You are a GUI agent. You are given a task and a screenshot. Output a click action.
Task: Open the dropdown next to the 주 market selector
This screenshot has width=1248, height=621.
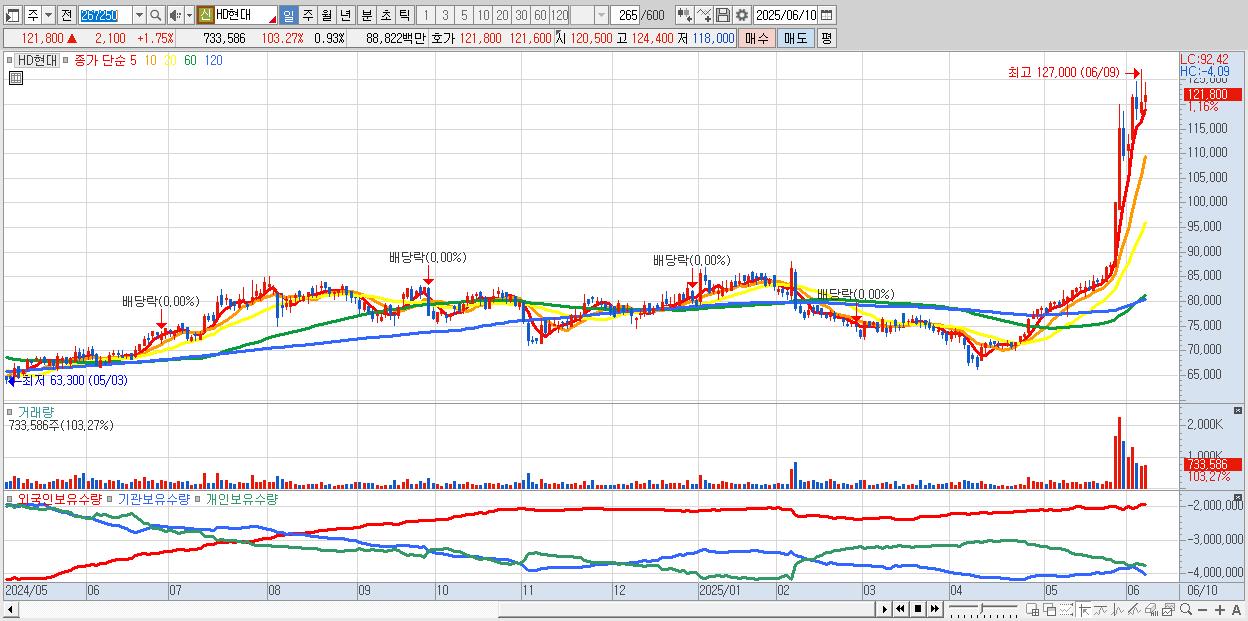tap(48, 15)
